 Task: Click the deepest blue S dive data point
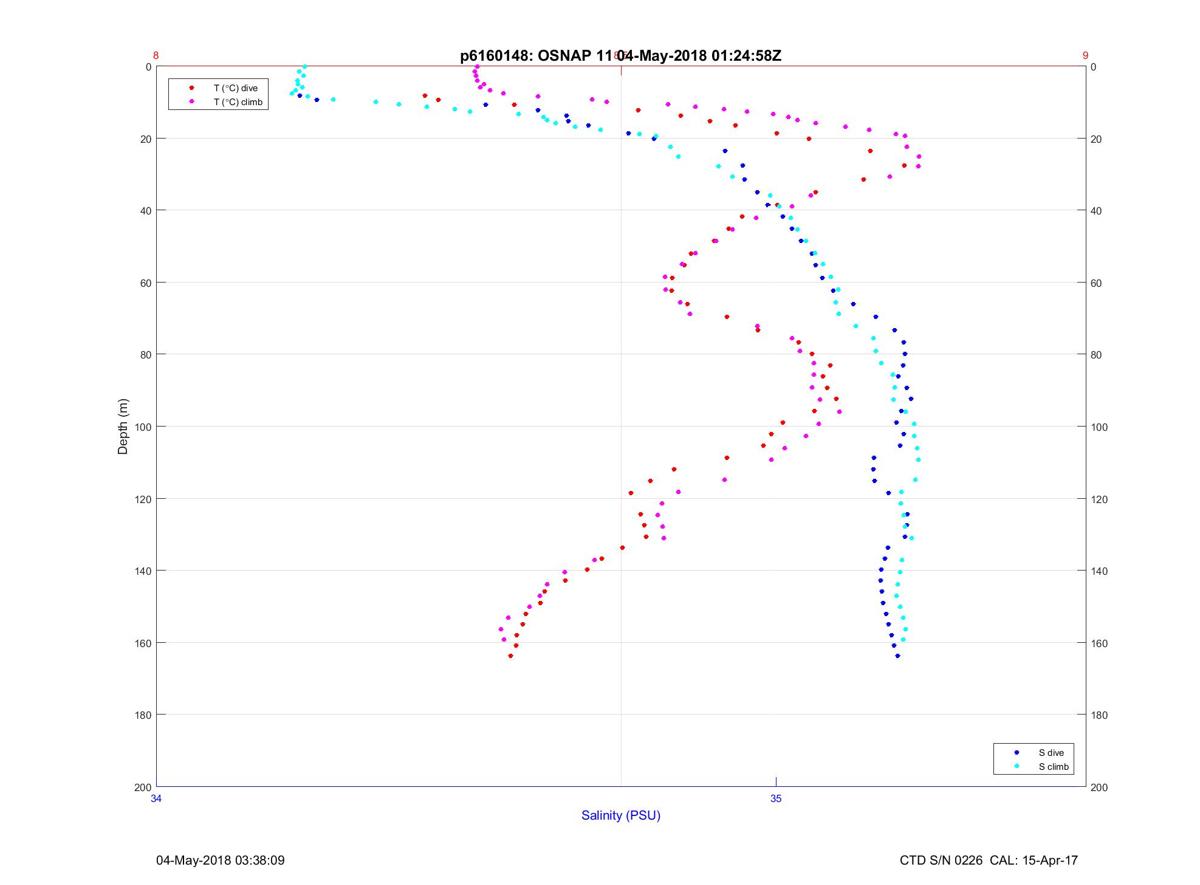897,656
